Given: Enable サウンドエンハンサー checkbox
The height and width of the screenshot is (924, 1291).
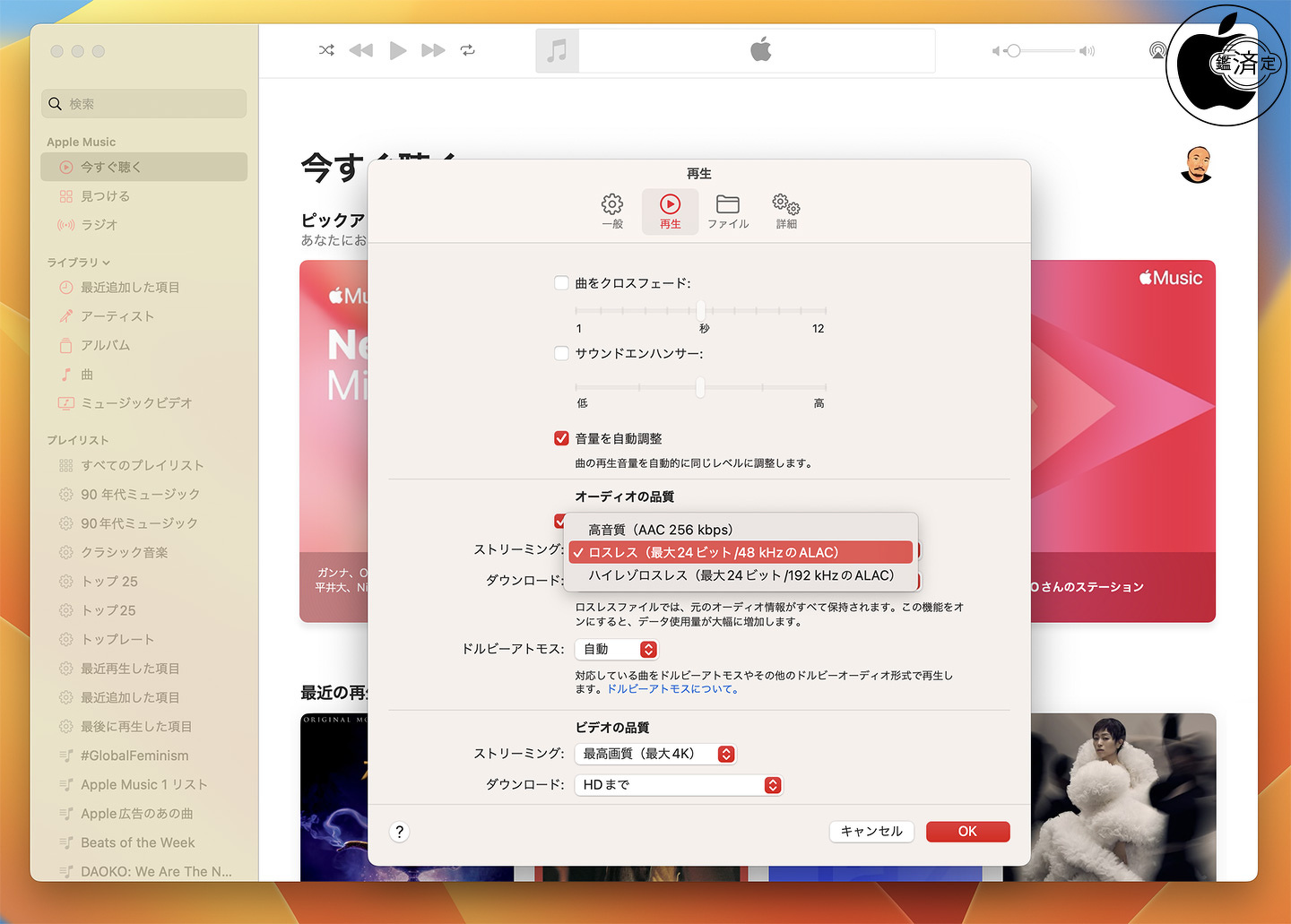Looking at the screenshot, I should pos(561,353).
